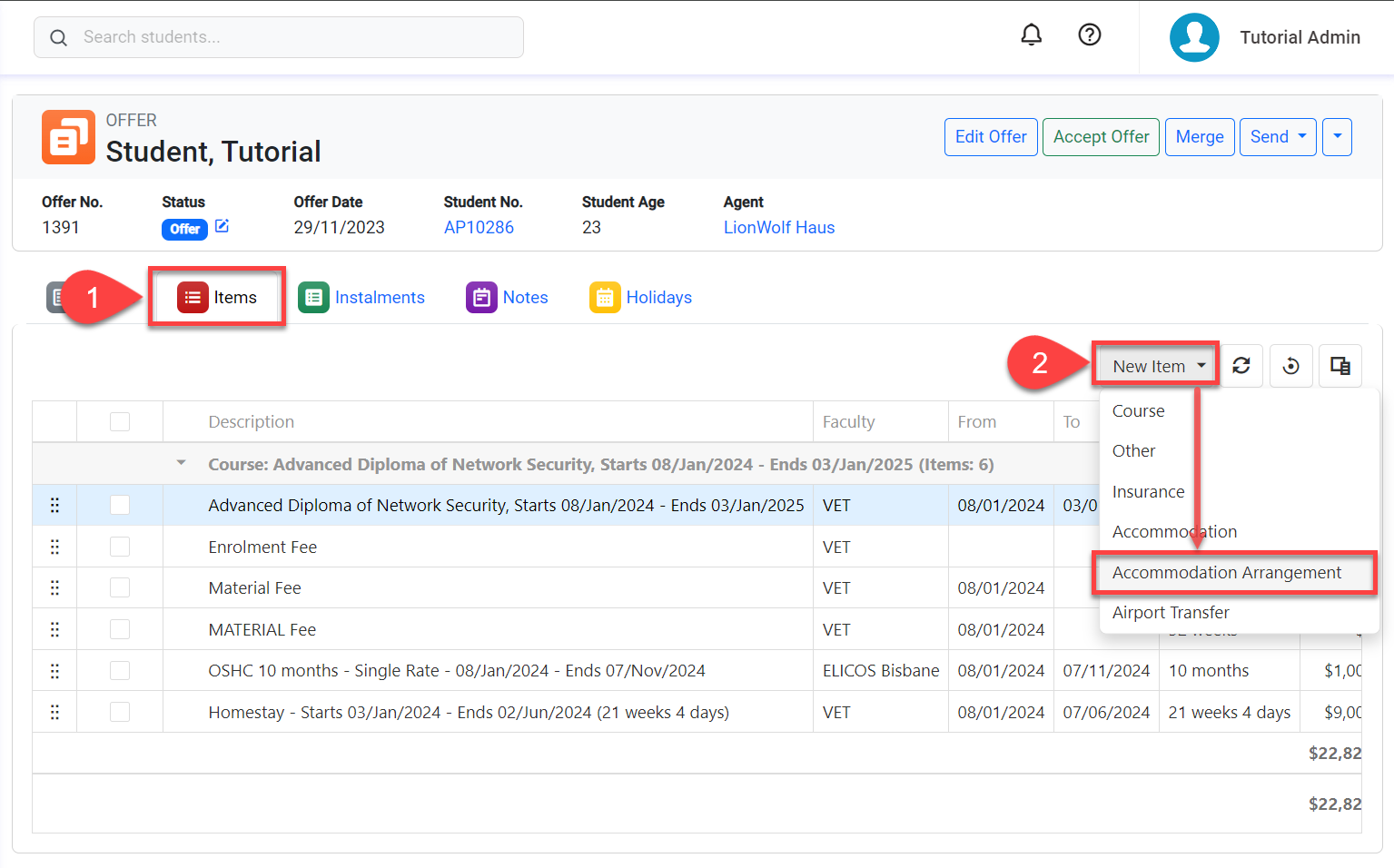Switch to the Items tab
1394x868 pixels.
point(217,297)
